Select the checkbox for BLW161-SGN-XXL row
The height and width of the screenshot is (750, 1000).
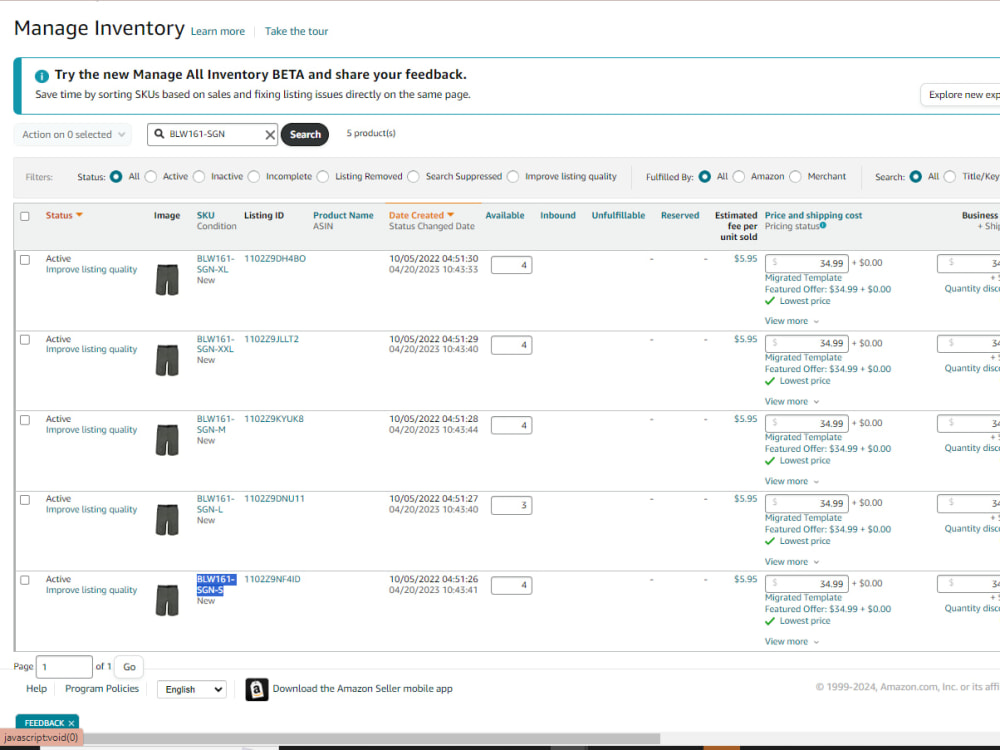coord(25,339)
